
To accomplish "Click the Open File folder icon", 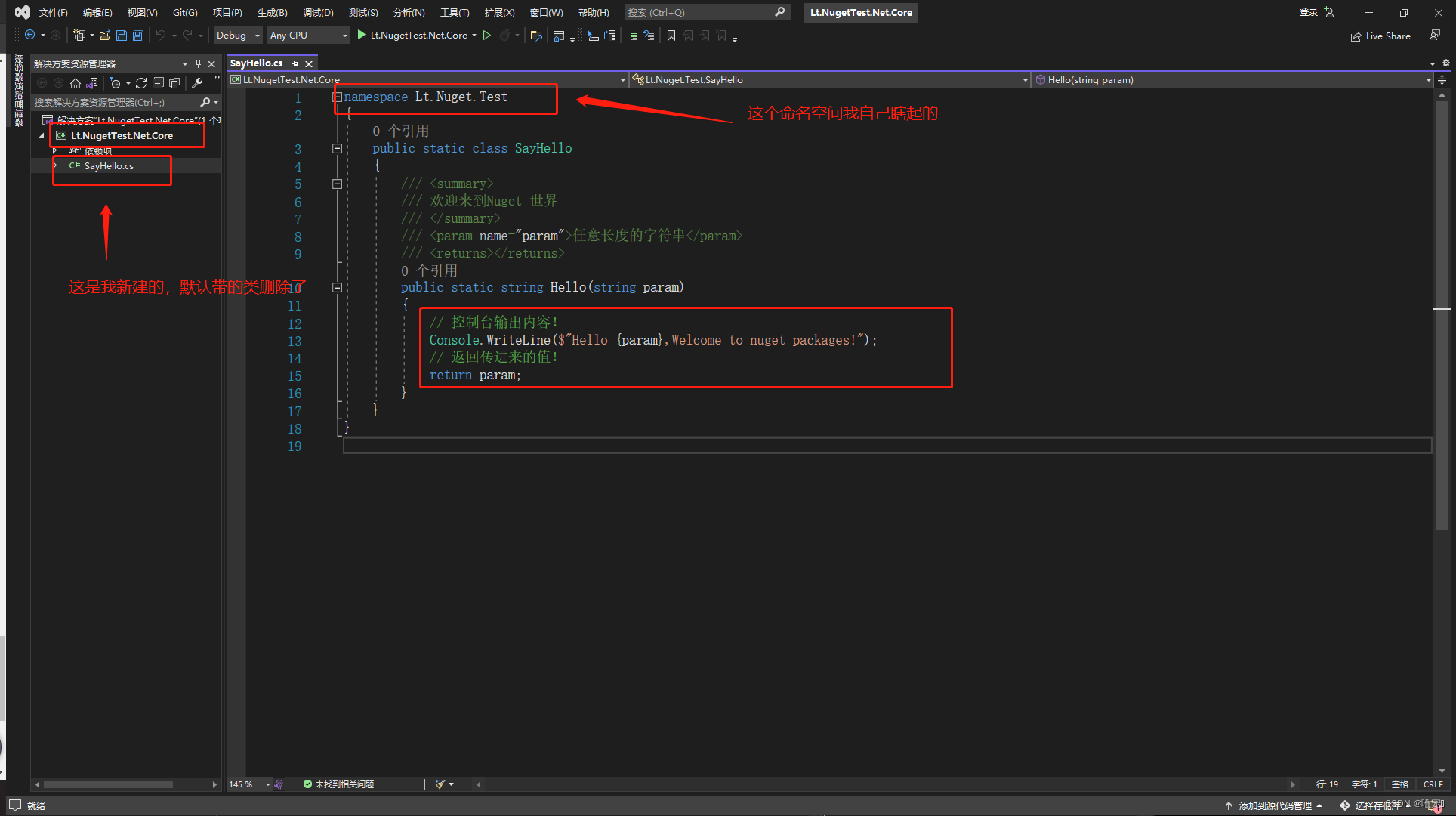I will (105, 36).
